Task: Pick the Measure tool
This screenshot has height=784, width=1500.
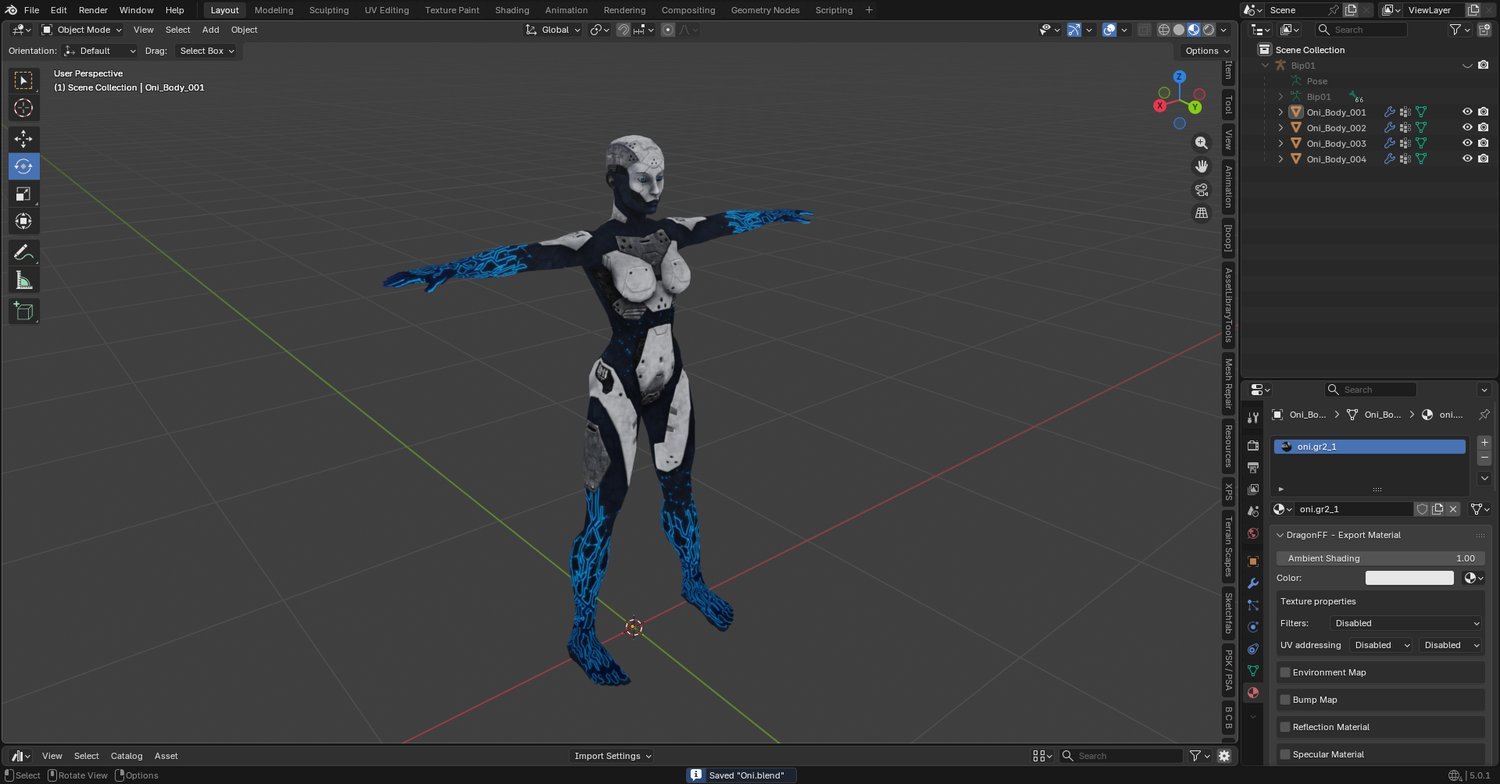Action: 23,281
